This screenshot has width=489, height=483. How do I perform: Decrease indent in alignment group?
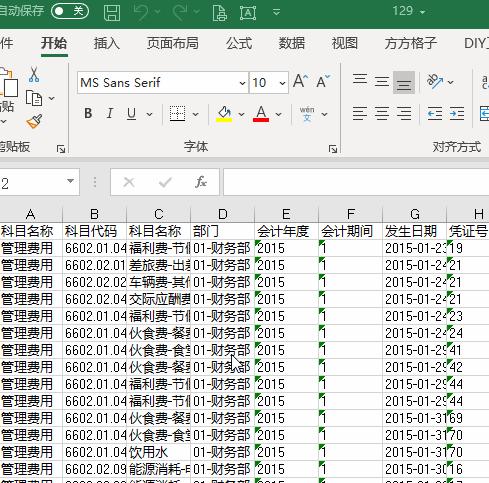pyautogui.click(x=435, y=114)
